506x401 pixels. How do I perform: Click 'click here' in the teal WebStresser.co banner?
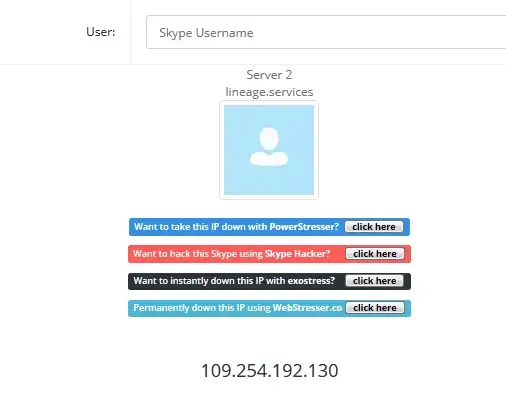pyautogui.click(x=375, y=308)
